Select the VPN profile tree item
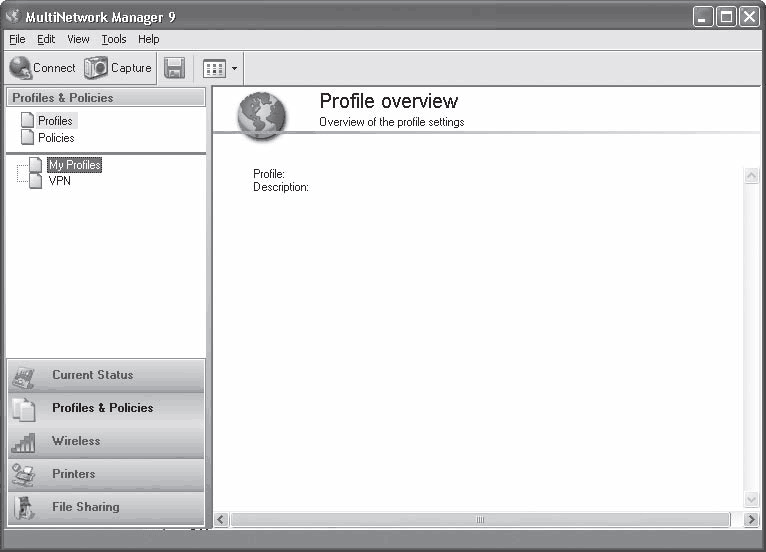 60,181
